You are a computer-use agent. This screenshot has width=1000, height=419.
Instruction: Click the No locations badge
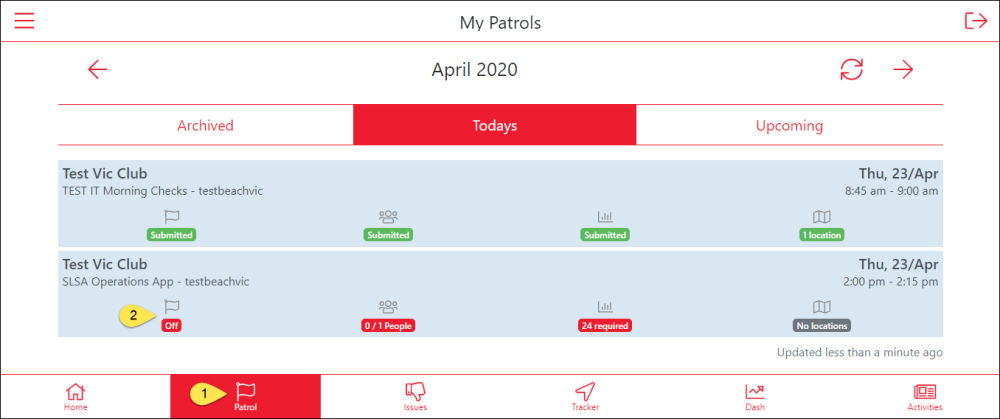(821, 325)
